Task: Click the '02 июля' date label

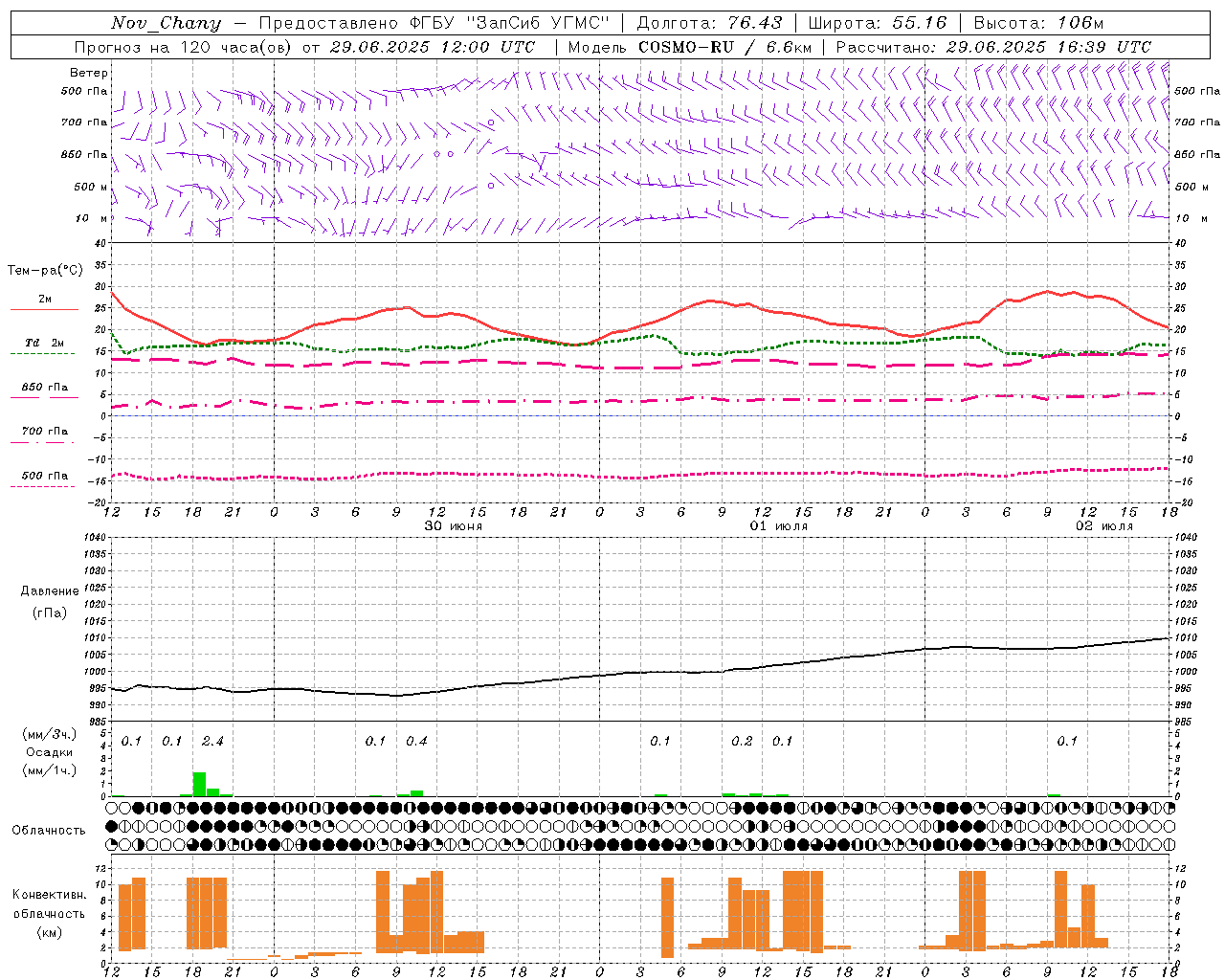Action: click(x=1104, y=526)
